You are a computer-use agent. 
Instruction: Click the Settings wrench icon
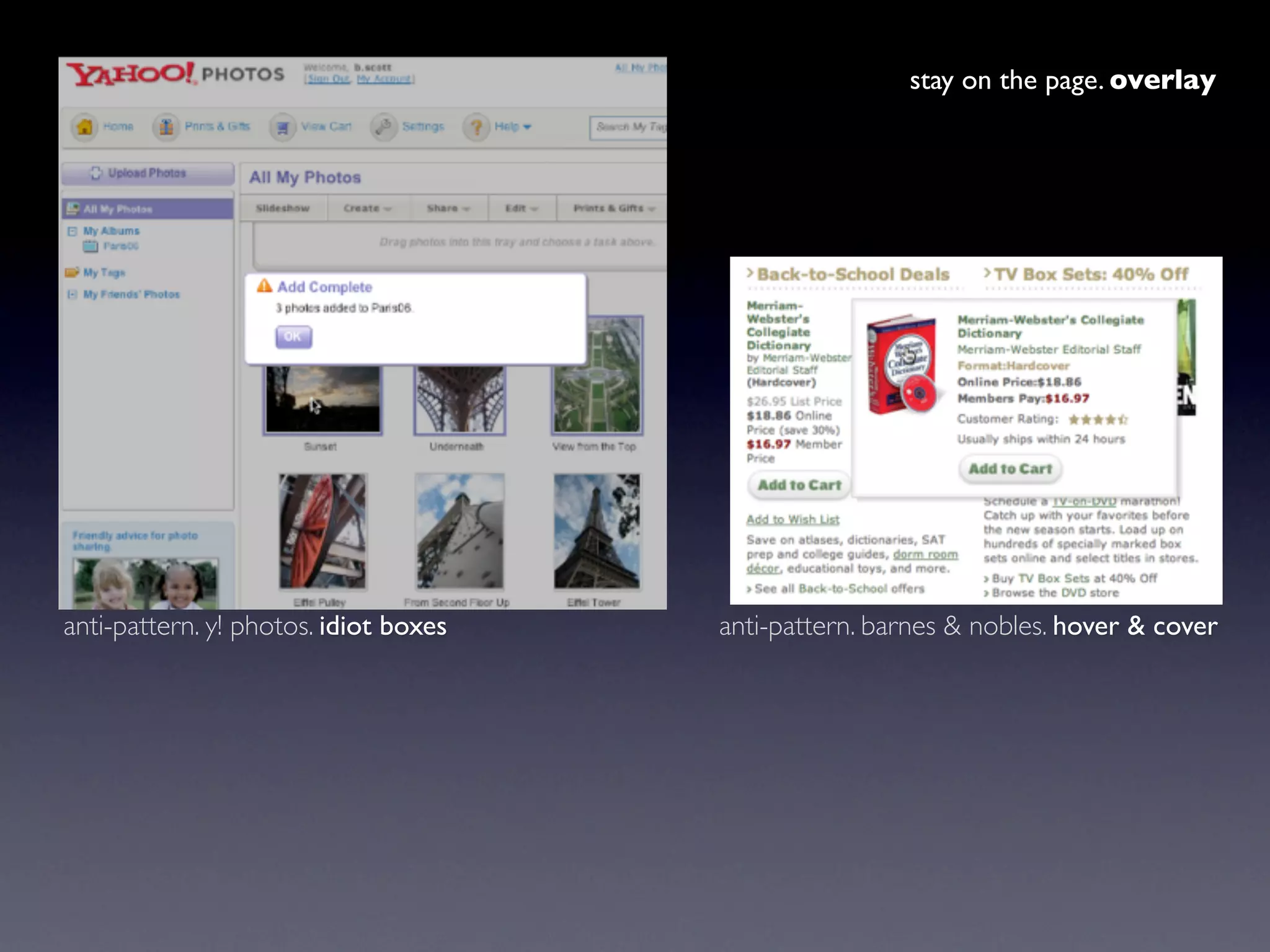pyautogui.click(x=383, y=127)
